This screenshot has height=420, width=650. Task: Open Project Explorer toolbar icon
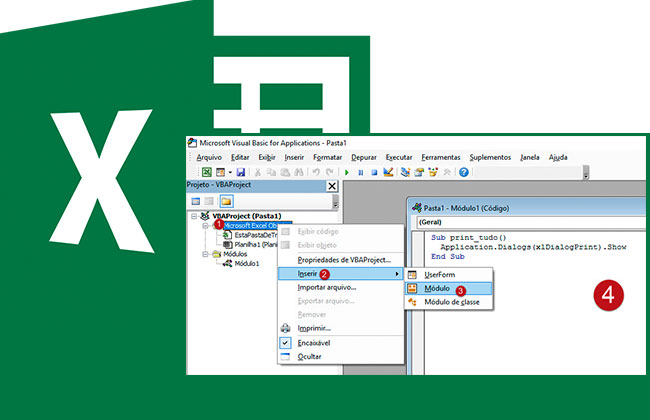point(405,172)
